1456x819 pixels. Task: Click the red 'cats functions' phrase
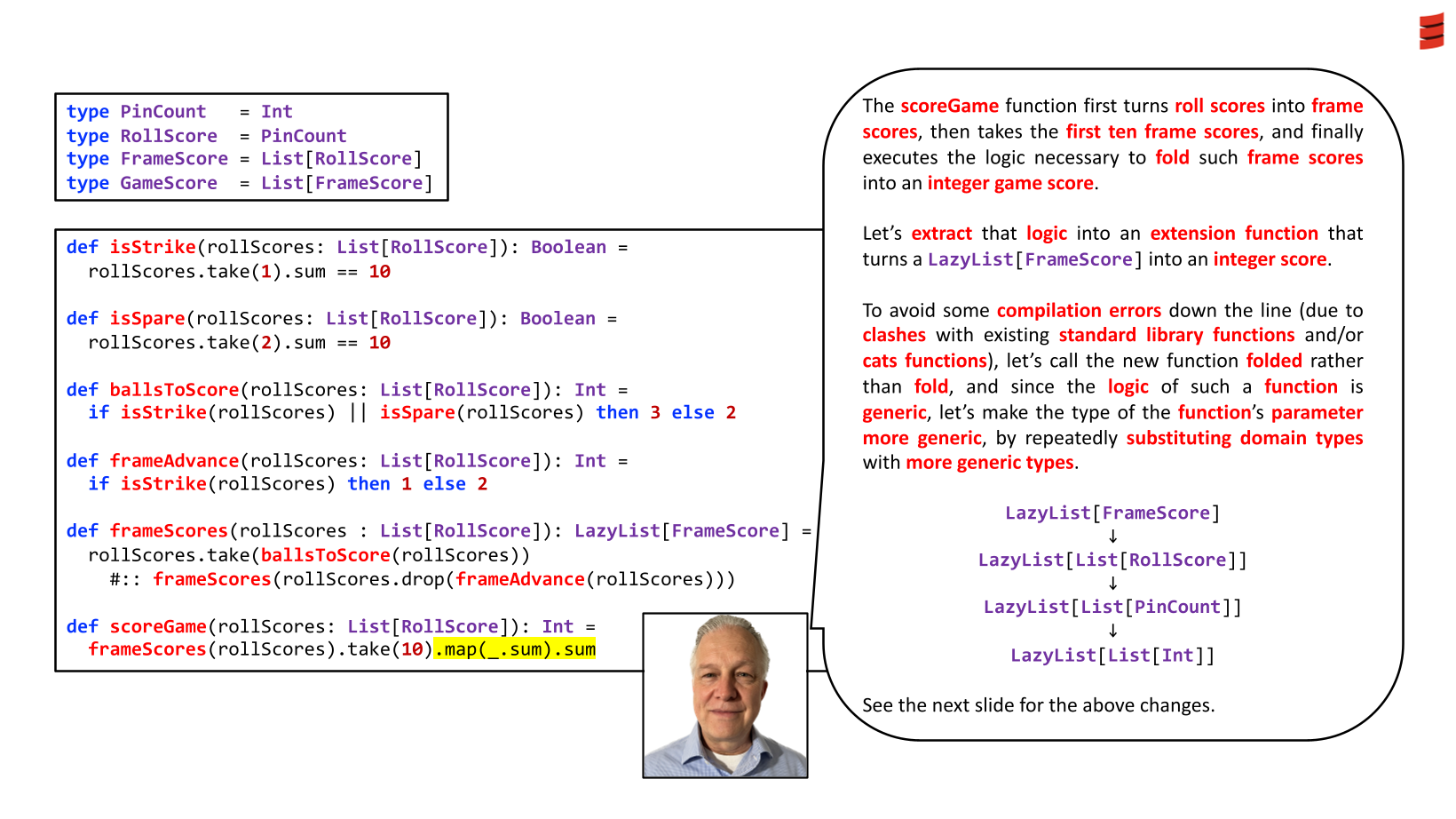(x=924, y=361)
